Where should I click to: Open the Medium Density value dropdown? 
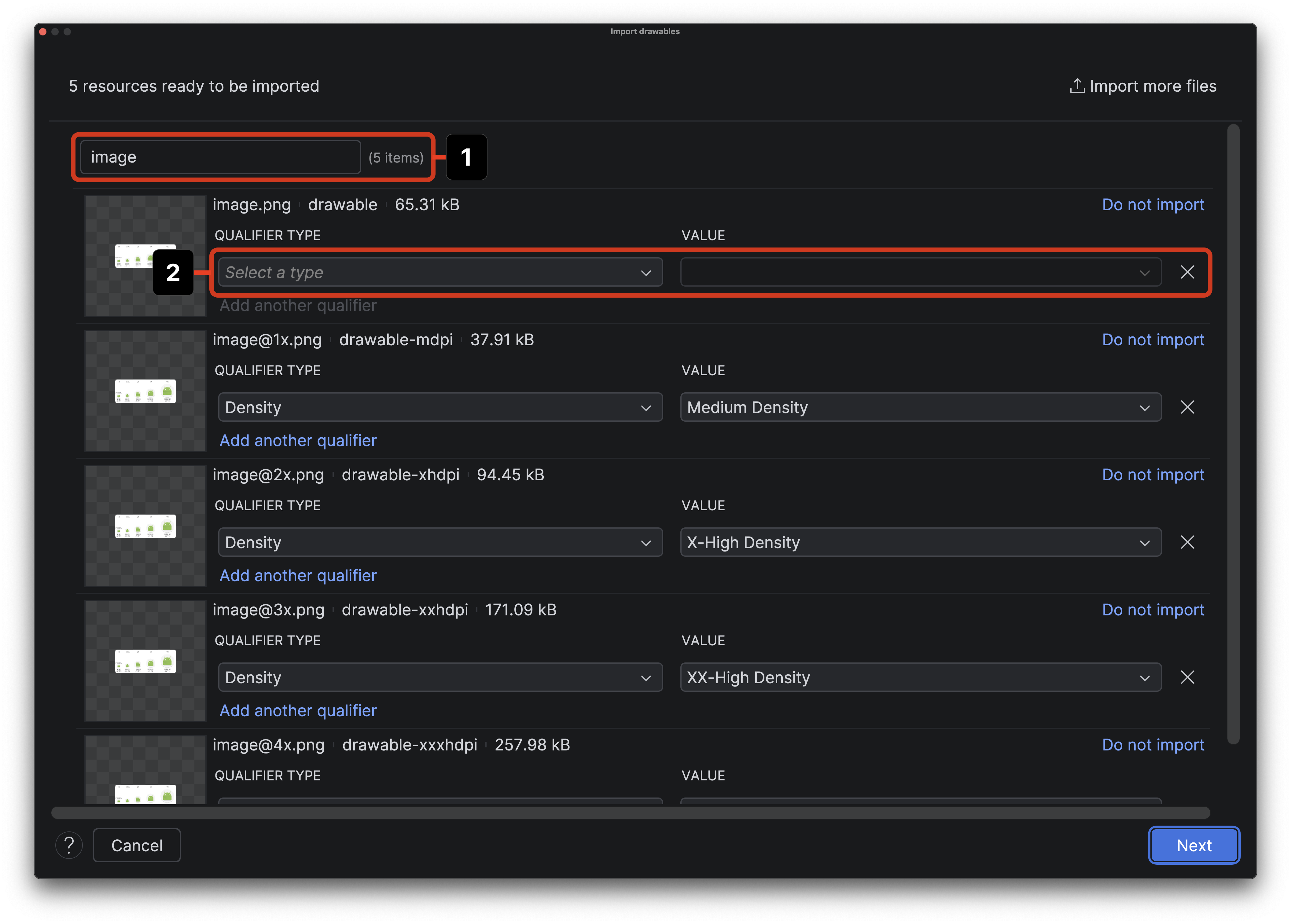click(x=920, y=407)
